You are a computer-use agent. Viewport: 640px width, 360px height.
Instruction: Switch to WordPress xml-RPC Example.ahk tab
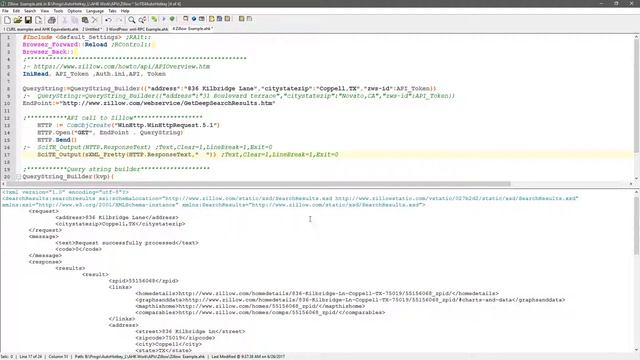point(137,29)
